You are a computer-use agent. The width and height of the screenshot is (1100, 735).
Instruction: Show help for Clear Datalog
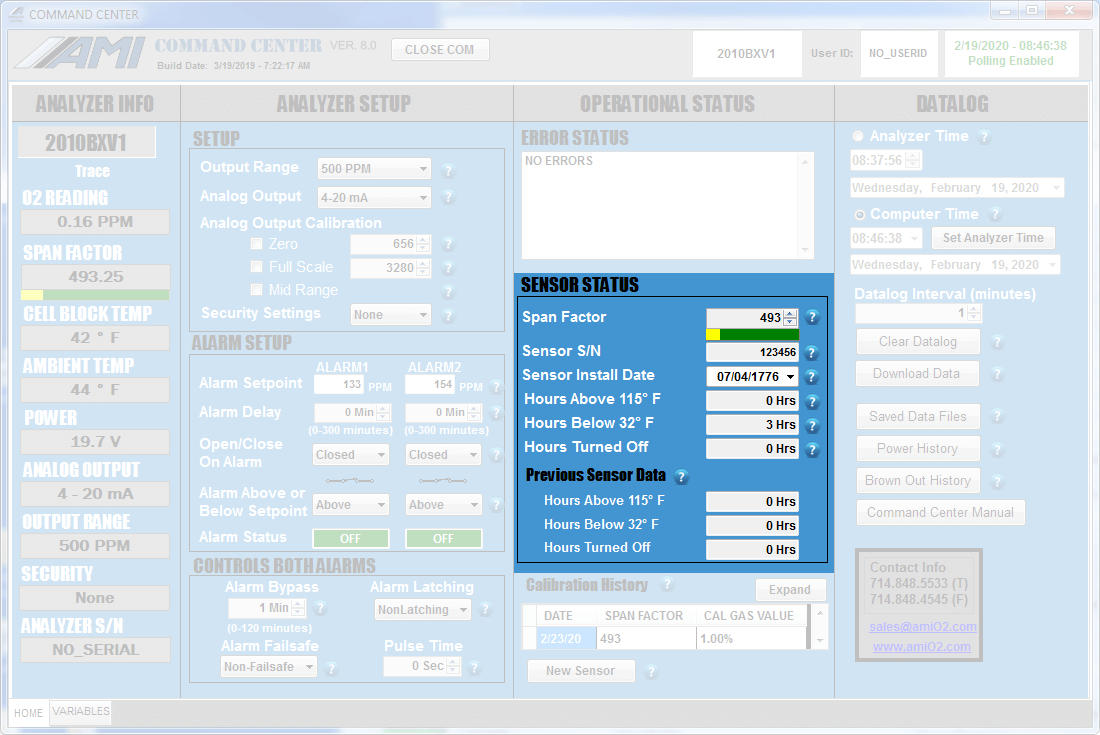click(997, 342)
